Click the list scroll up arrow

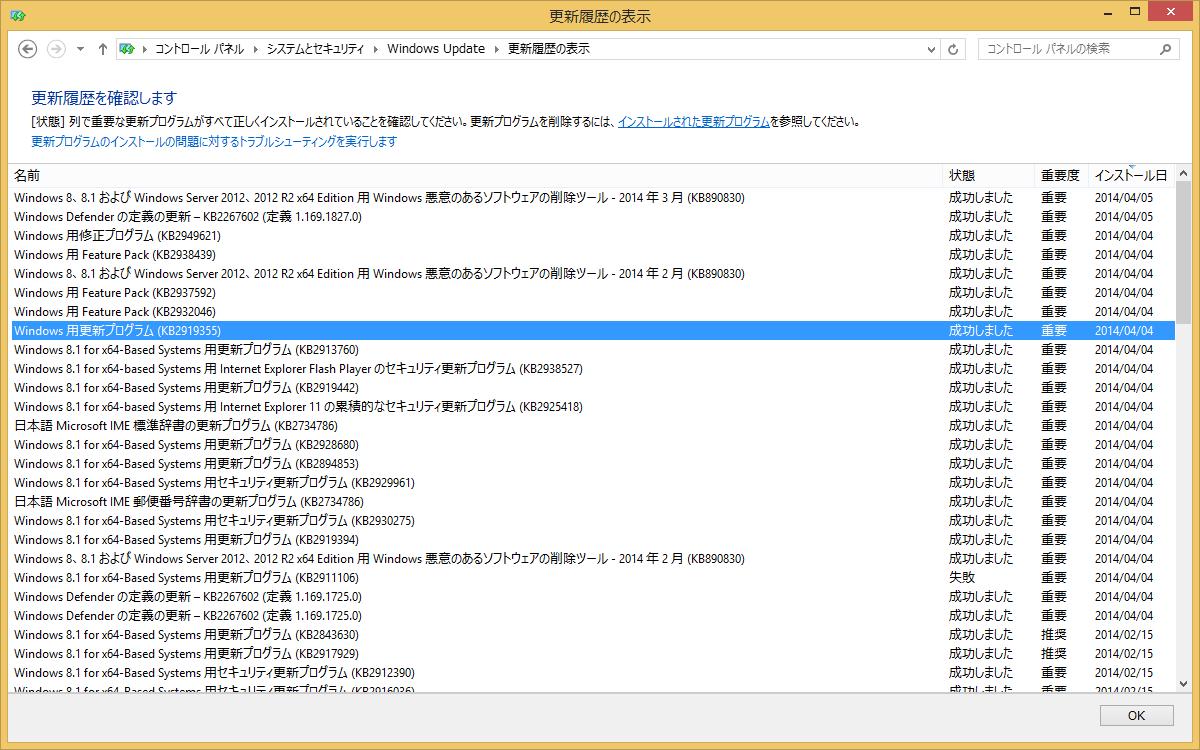coord(1183,174)
